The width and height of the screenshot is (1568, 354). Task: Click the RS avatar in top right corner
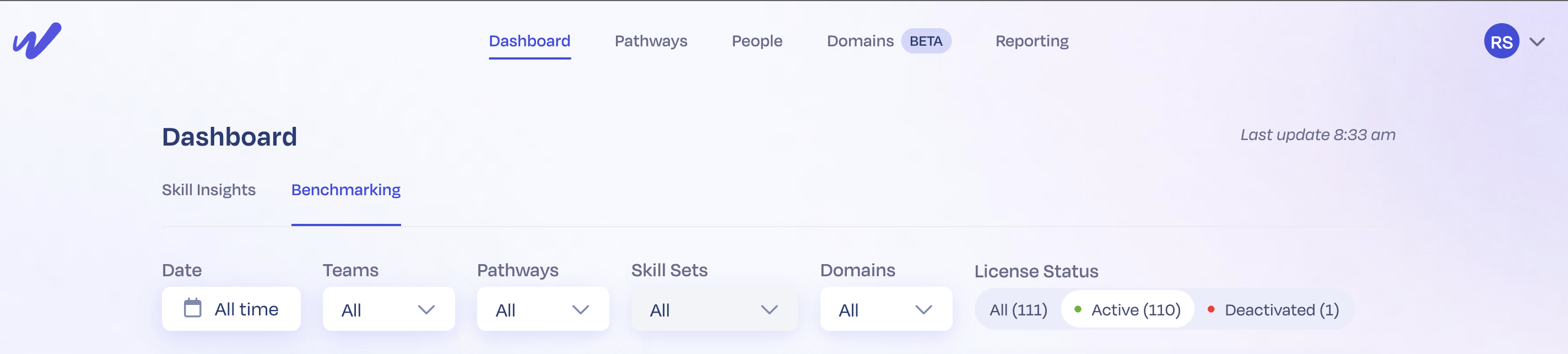point(1501,41)
